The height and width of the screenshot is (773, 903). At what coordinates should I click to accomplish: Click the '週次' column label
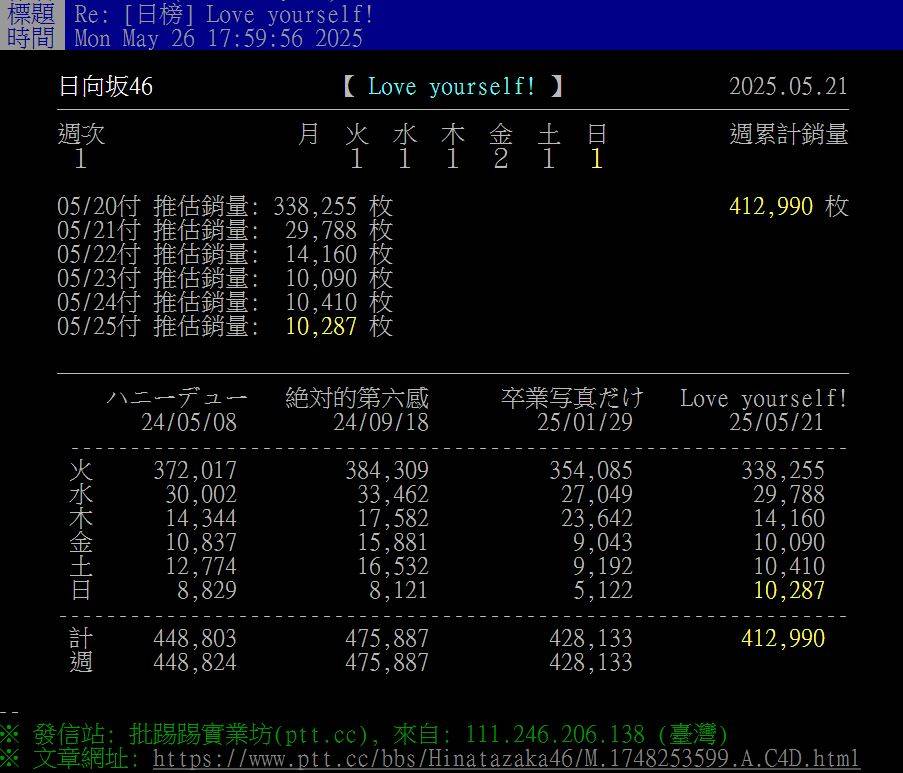(x=81, y=134)
